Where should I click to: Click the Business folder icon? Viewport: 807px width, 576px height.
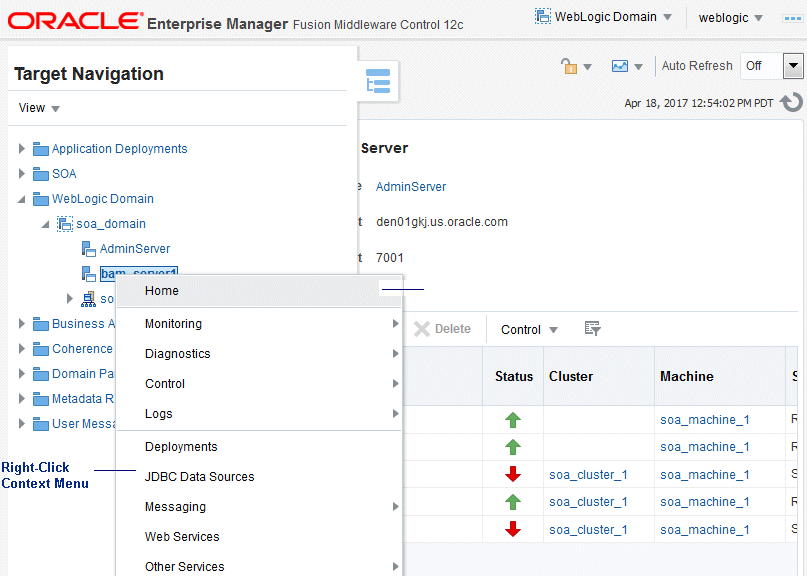(x=41, y=324)
